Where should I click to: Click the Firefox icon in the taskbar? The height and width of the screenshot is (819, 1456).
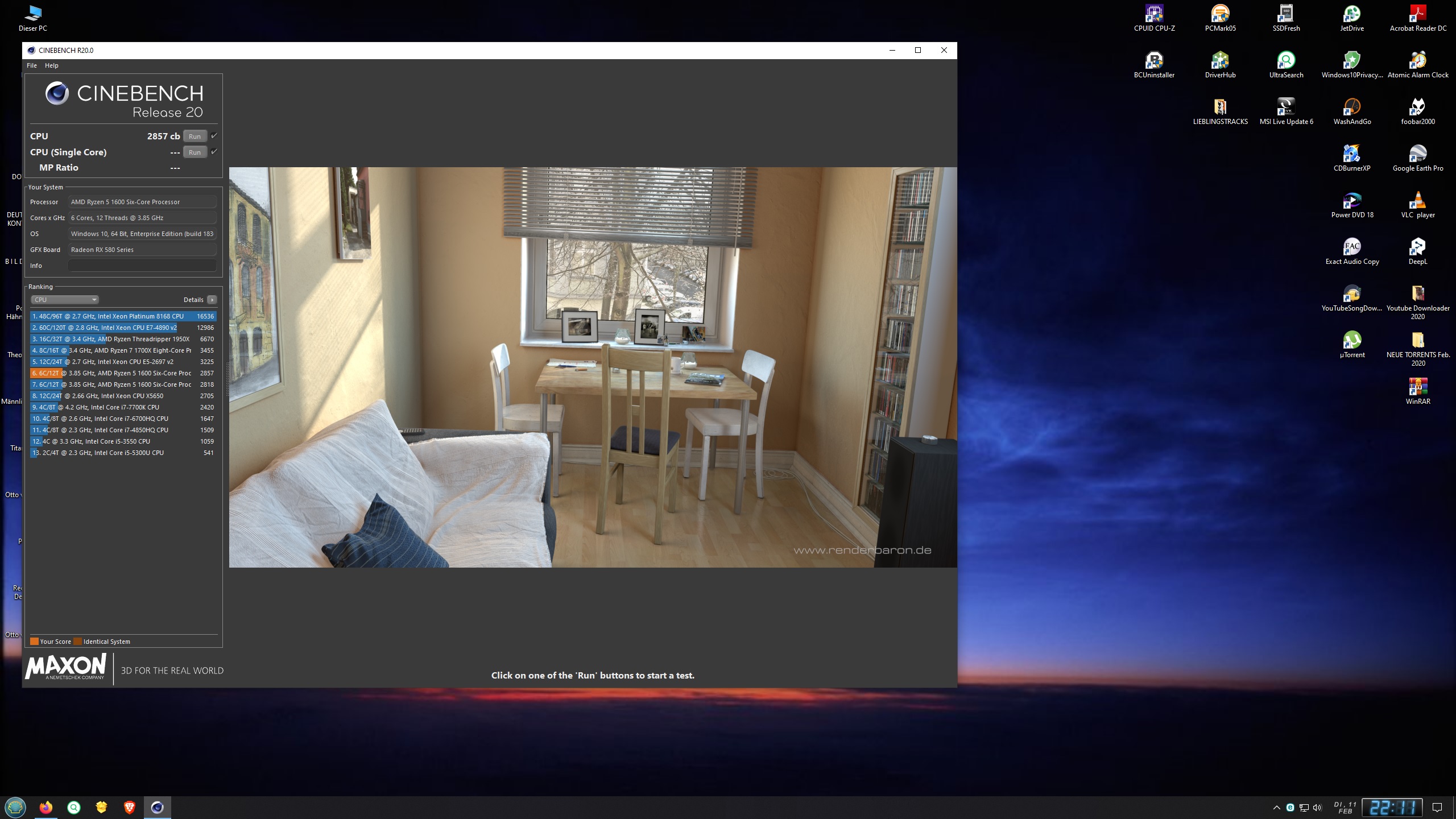coord(46,807)
